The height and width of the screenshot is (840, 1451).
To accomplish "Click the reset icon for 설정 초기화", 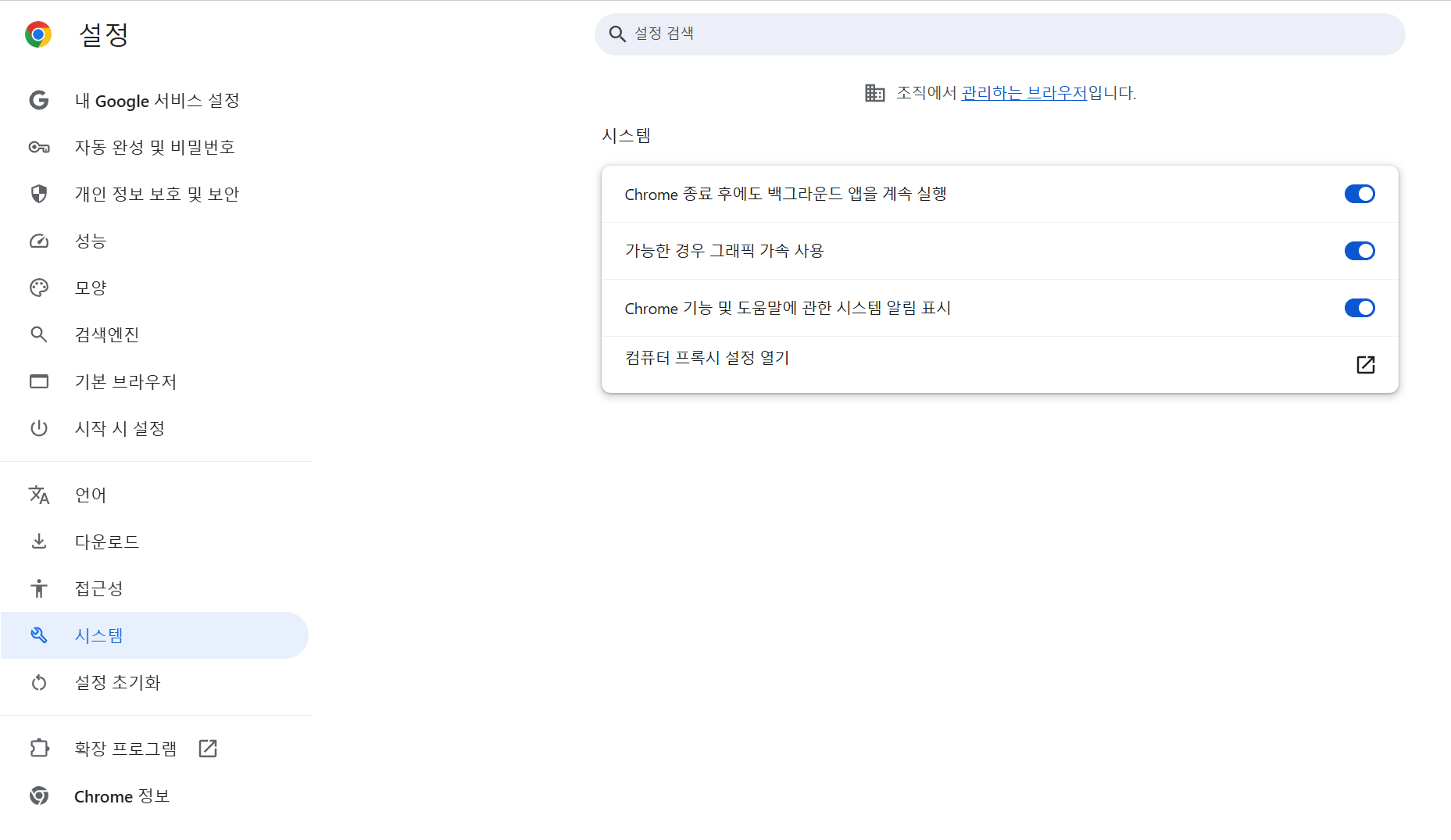I will (x=39, y=682).
